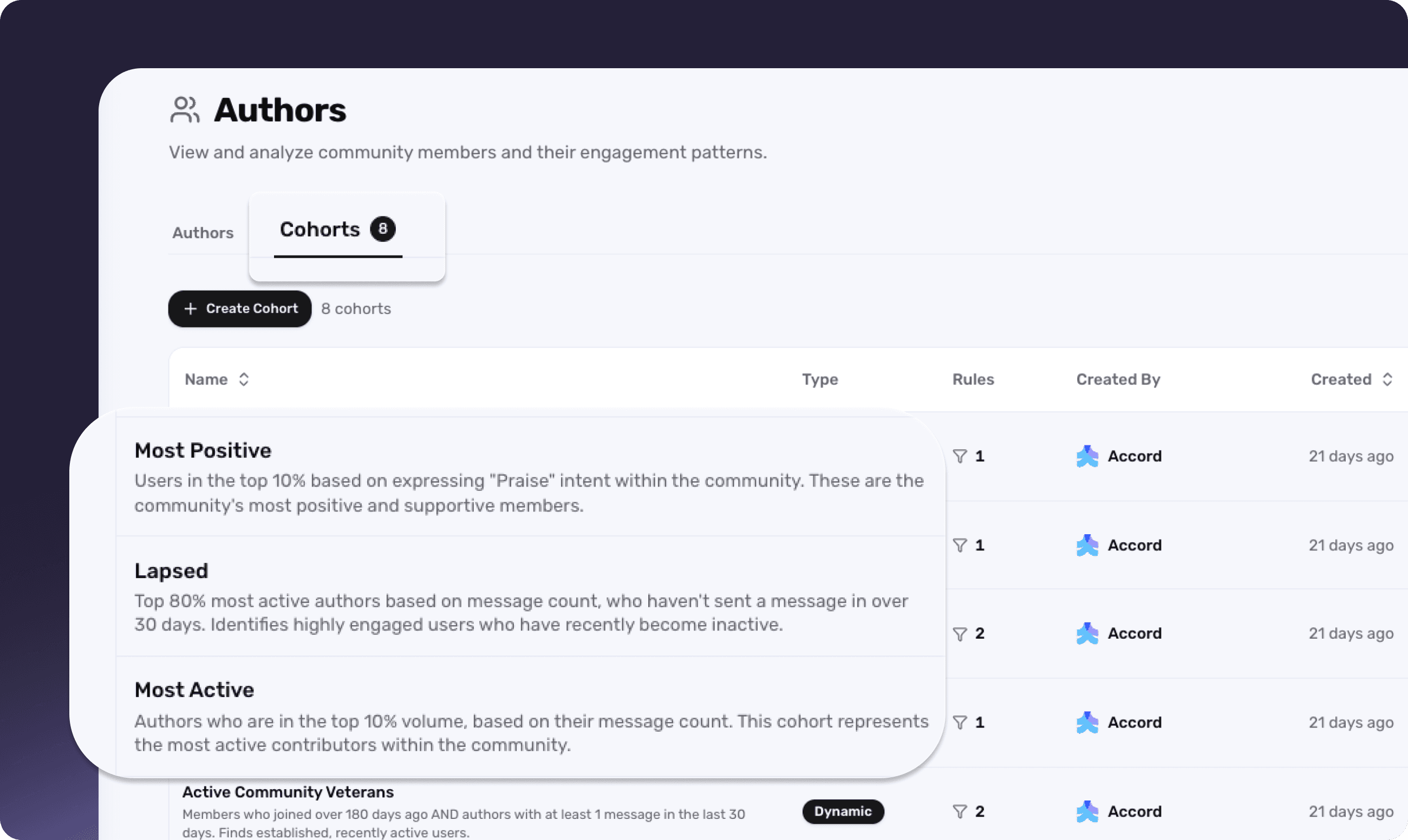Screen dimensions: 1408x840
Task: Click the plus icon on Create Cohort
Action: [190, 309]
